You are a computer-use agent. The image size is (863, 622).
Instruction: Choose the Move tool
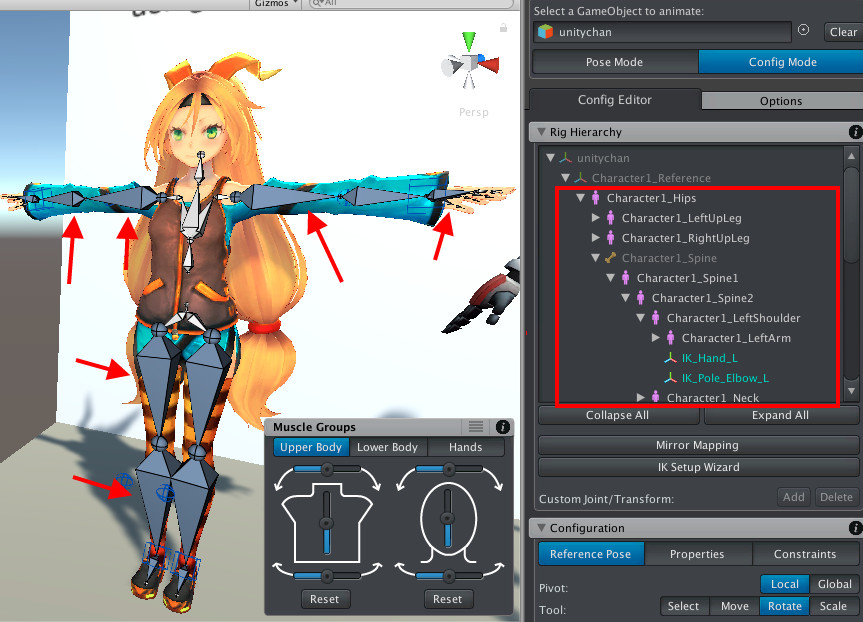735,606
